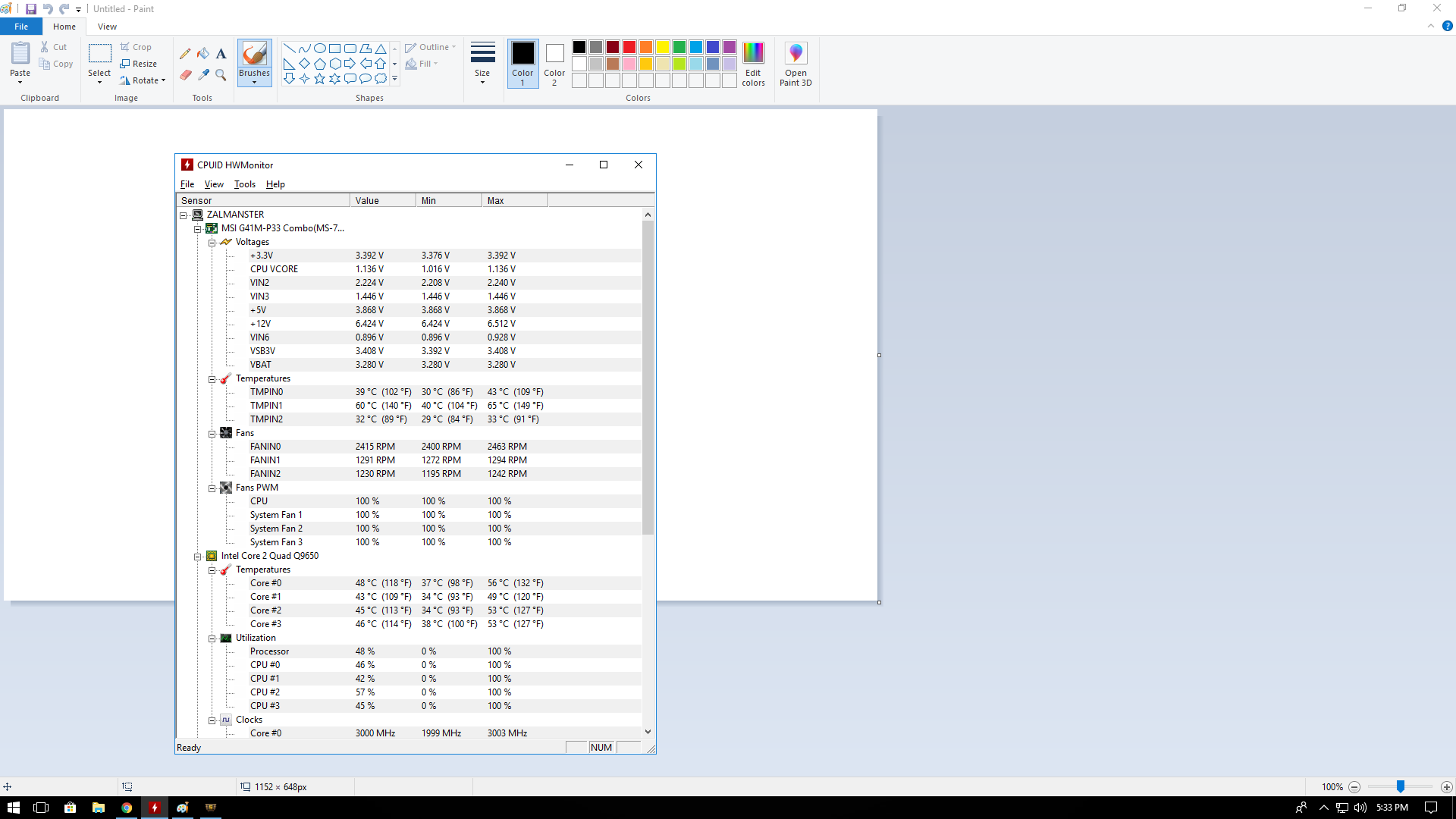Switch to the Paint View tab
The width and height of the screenshot is (1456, 819).
(107, 27)
